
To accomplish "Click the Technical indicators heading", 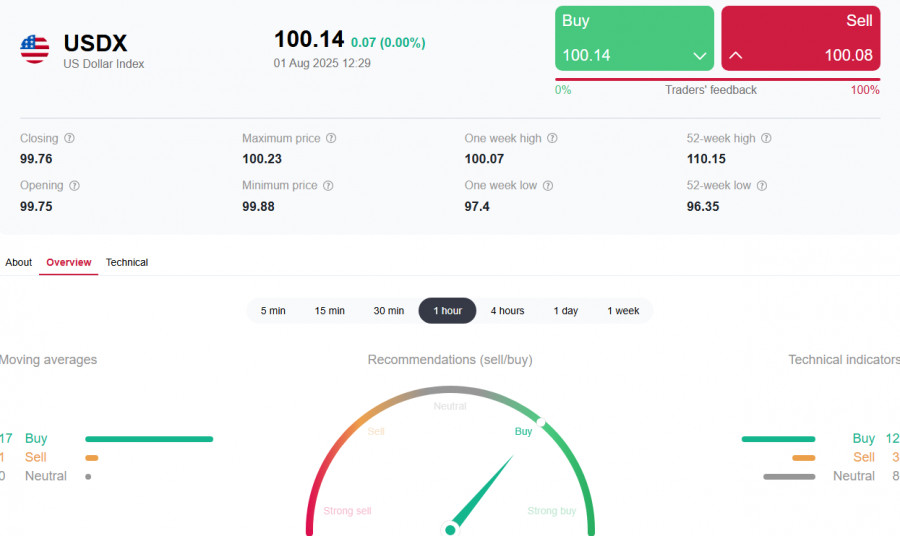I will click(x=844, y=360).
